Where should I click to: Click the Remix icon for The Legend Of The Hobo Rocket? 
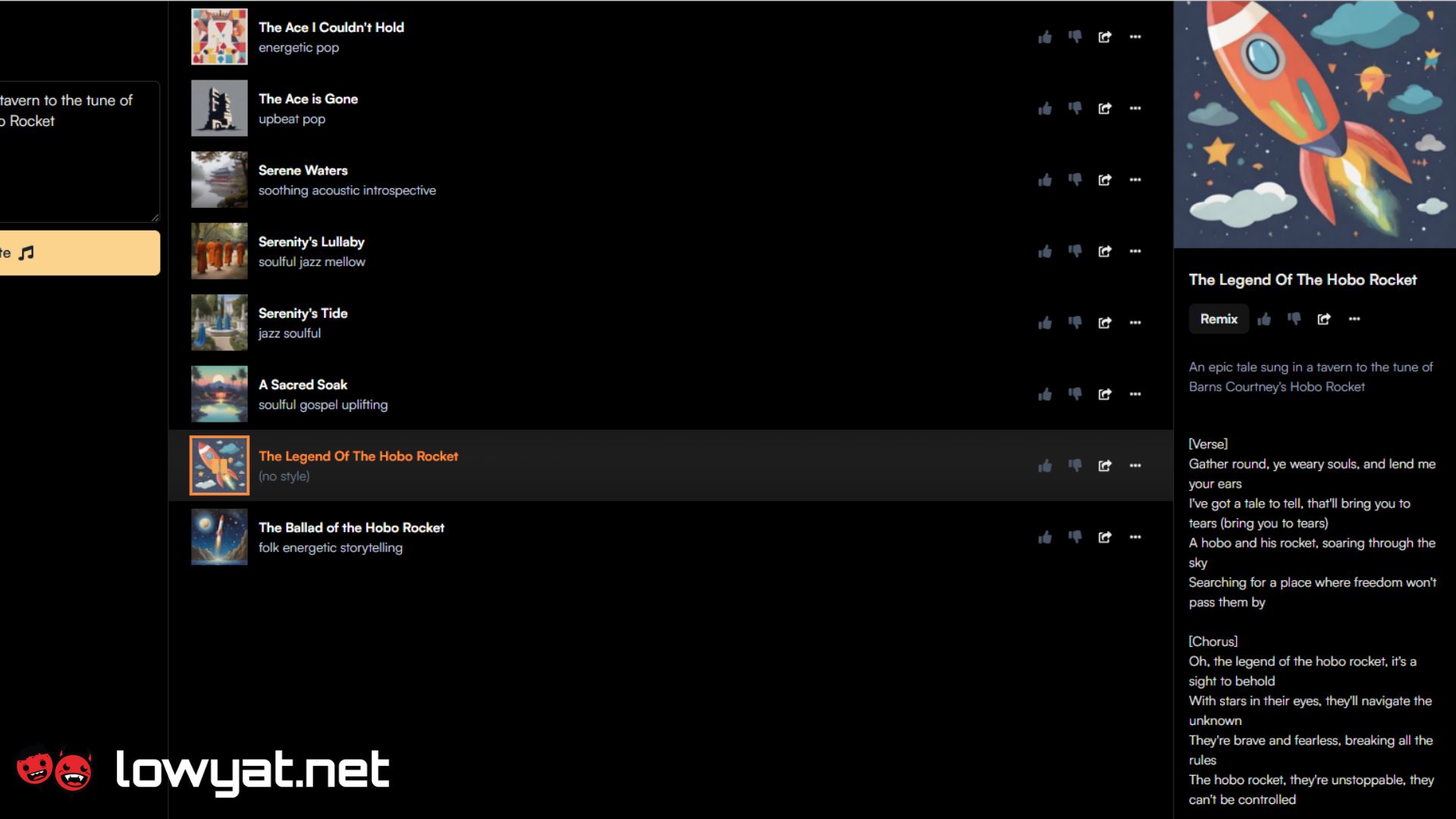tap(1219, 318)
